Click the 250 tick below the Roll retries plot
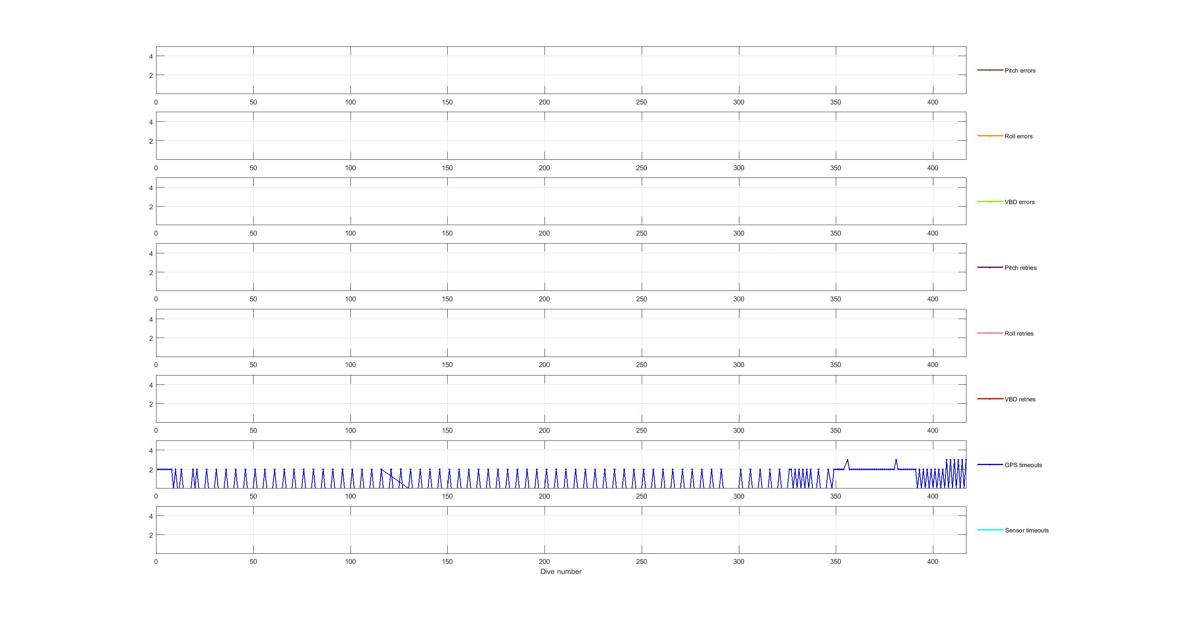The image size is (1200, 622). [x=642, y=365]
